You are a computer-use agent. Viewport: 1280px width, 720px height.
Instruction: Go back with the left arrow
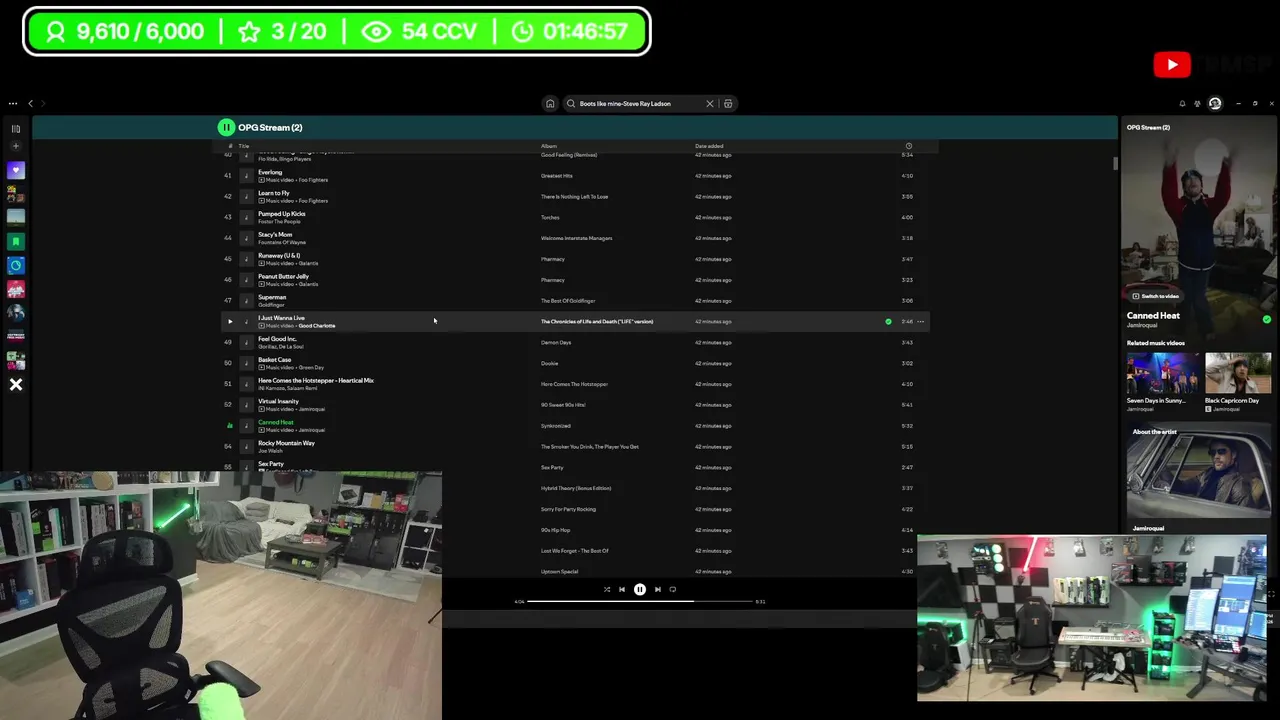30,103
